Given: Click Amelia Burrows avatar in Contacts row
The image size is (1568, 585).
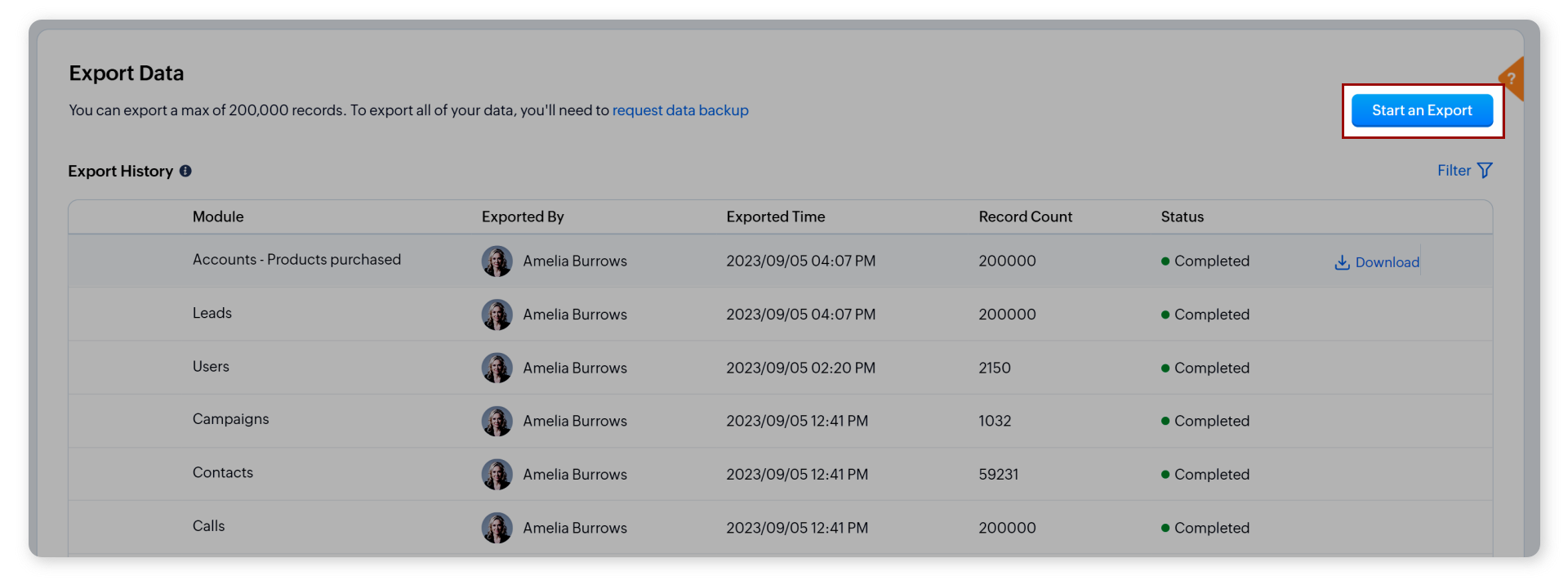Looking at the screenshot, I should [x=497, y=475].
